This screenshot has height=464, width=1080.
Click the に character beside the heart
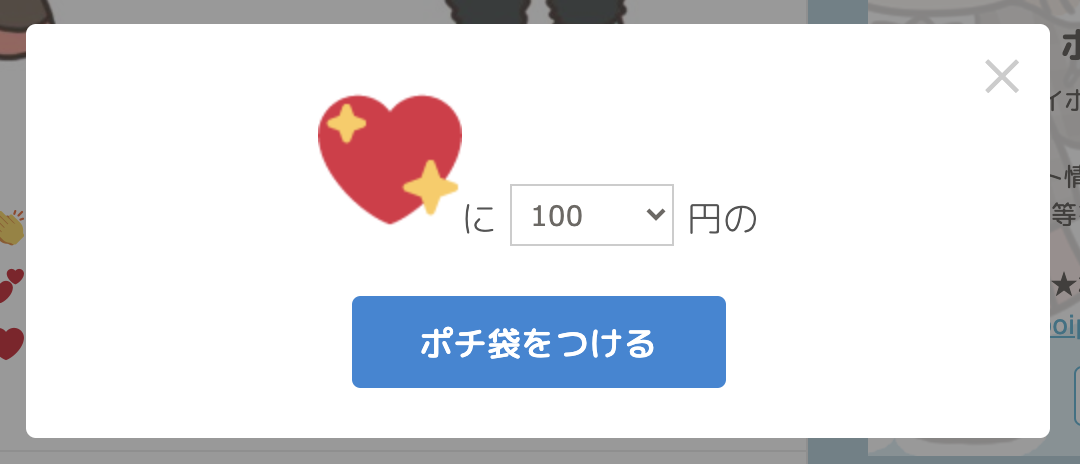[479, 219]
